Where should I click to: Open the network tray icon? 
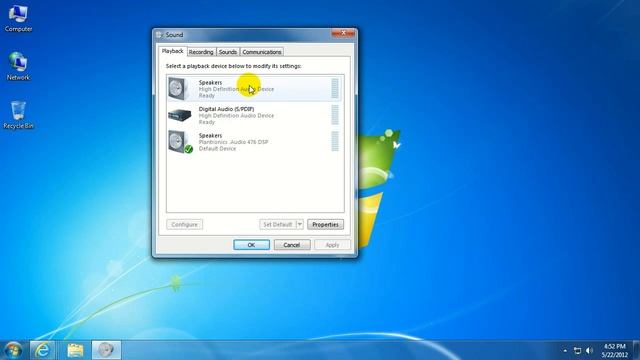click(x=577, y=351)
